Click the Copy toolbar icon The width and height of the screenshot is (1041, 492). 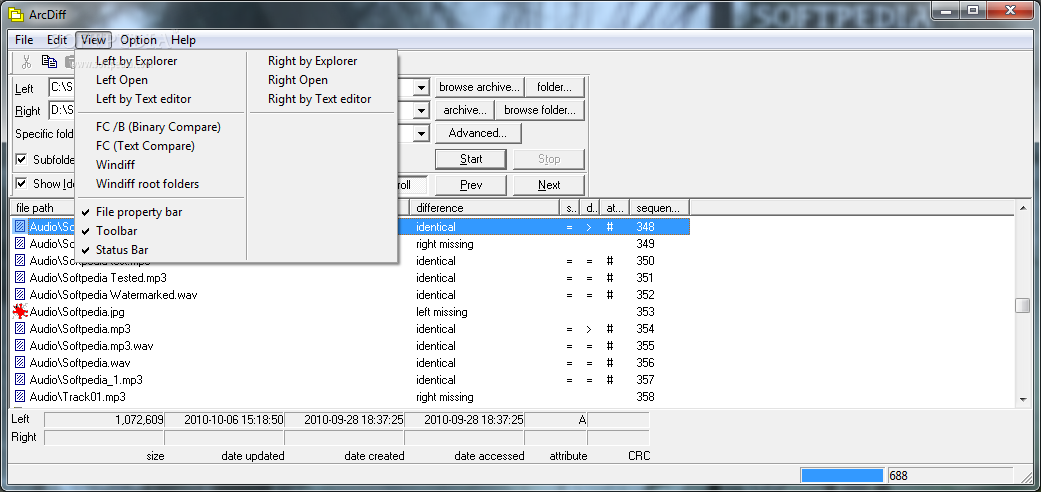49,62
